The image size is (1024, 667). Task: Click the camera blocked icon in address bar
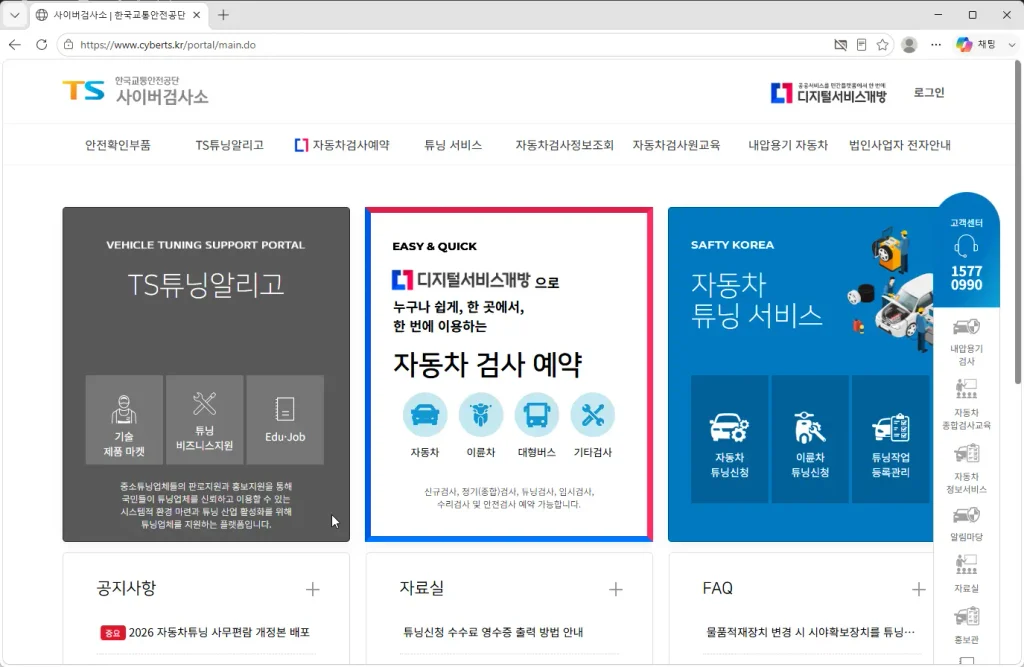click(x=840, y=44)
